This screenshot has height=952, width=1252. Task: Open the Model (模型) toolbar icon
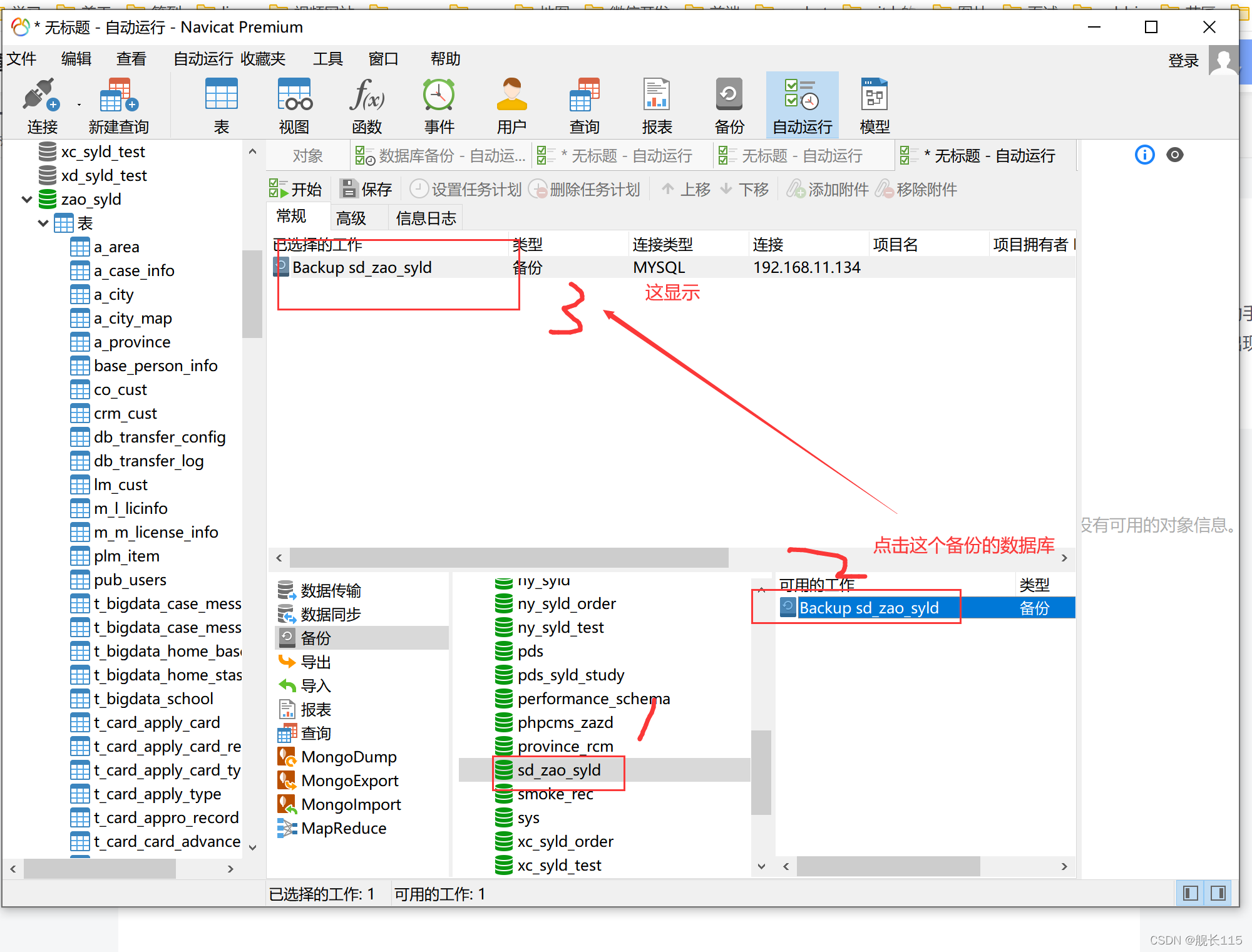pyautogui.click(x=875, y=106)
